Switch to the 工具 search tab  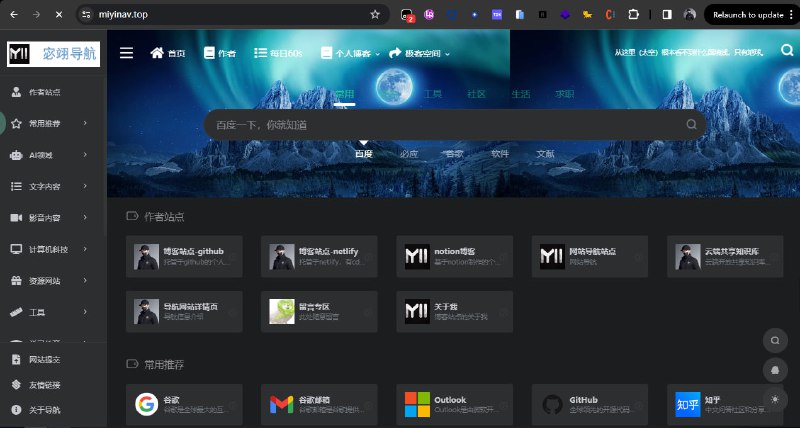(x=432, y=94)
